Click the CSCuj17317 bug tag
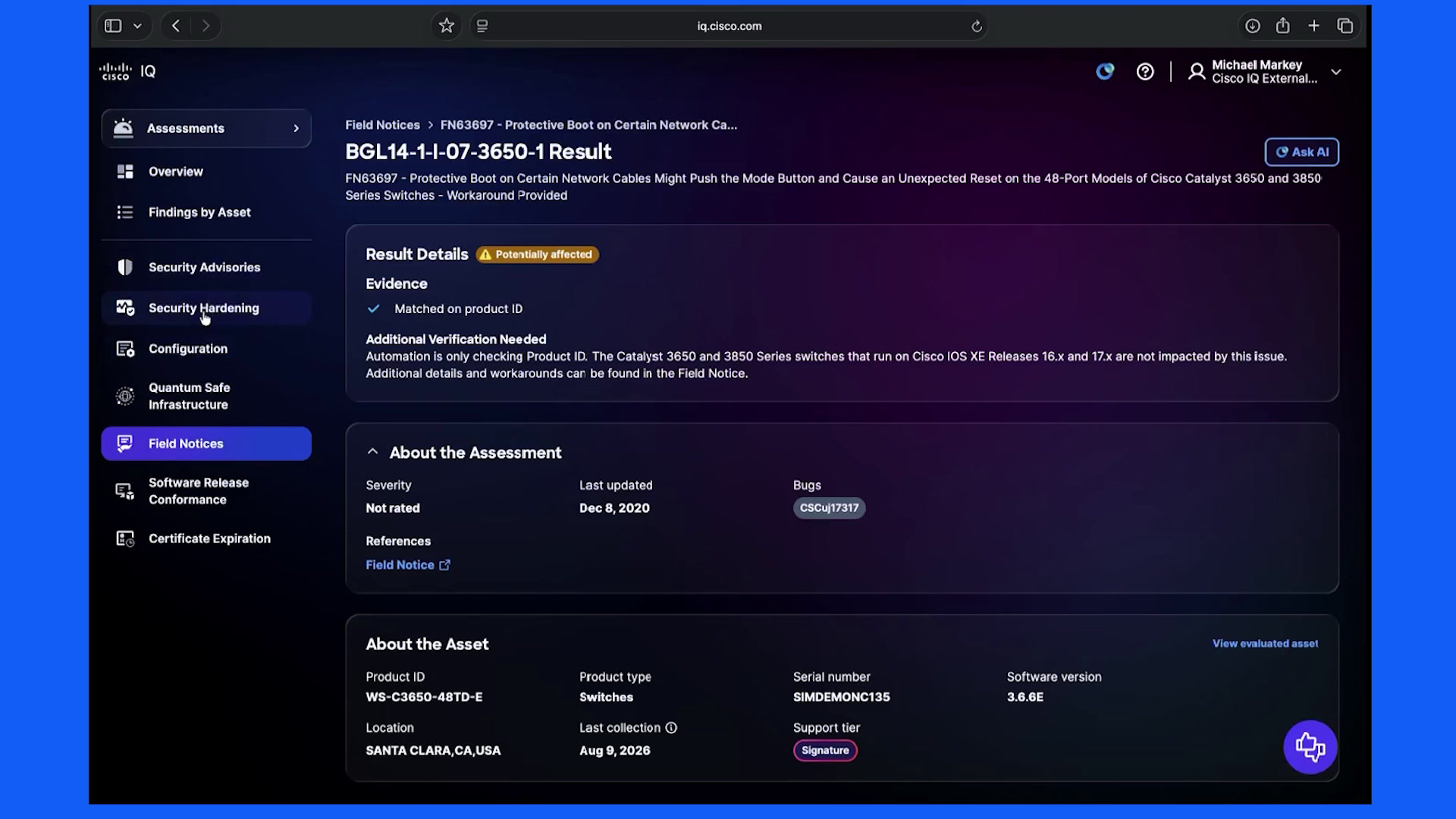Image resolution: width=1456 pixels, height=819 pixels. click(x=829, y=508)
